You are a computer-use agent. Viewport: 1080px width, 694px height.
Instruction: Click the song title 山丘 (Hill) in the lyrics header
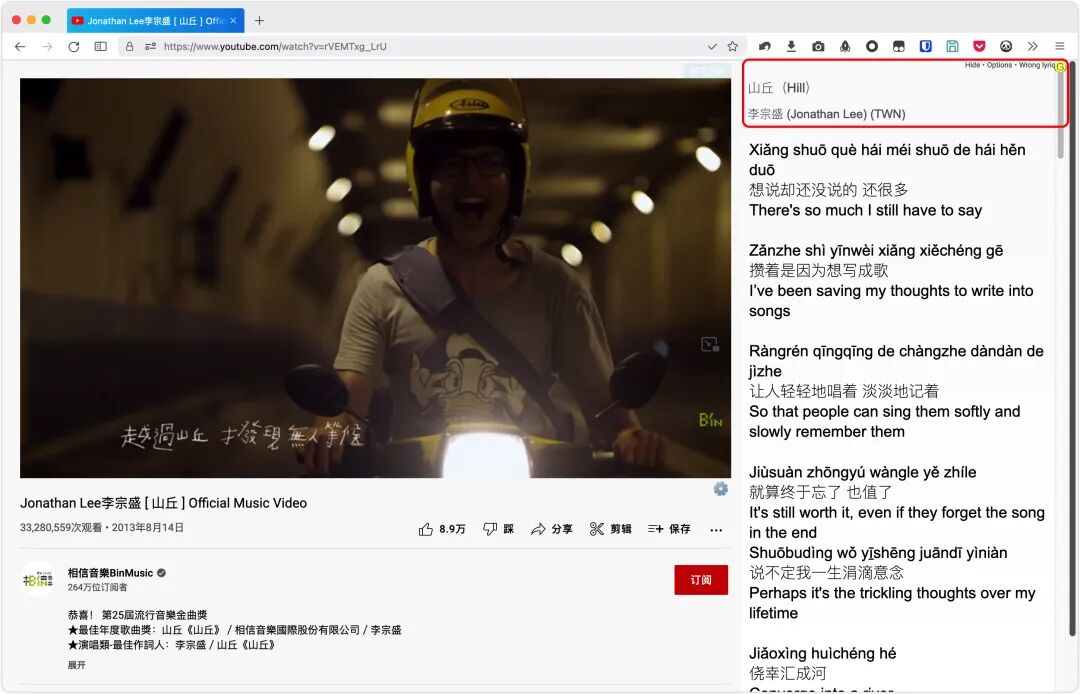(x=779, y=87)
